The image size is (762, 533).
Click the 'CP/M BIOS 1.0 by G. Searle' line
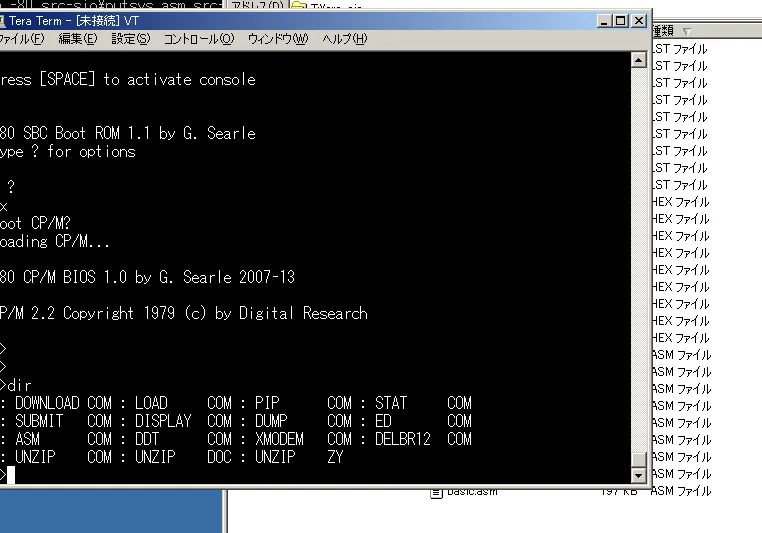[x=147, y=277]
